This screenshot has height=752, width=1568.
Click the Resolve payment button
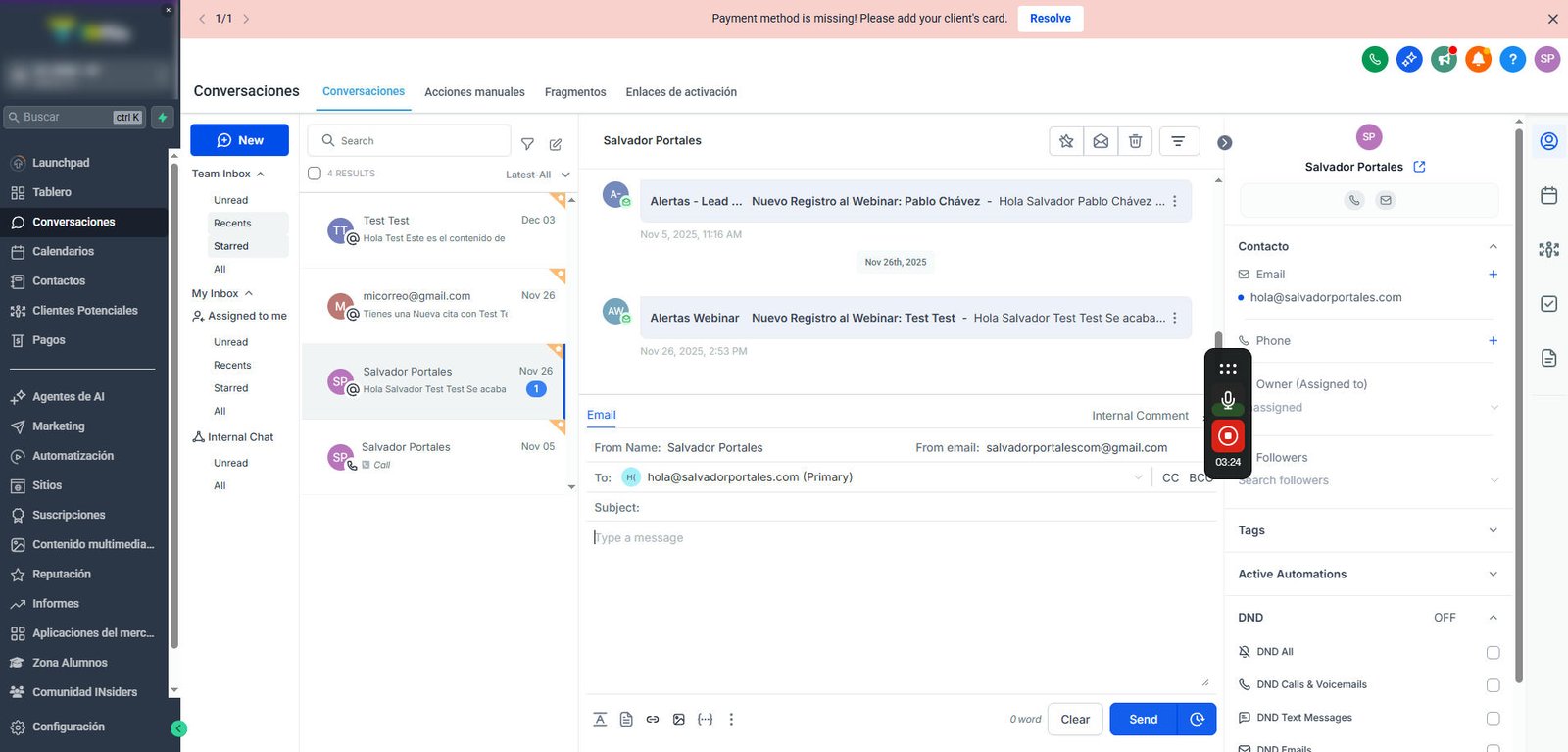tap(1051, 19)
